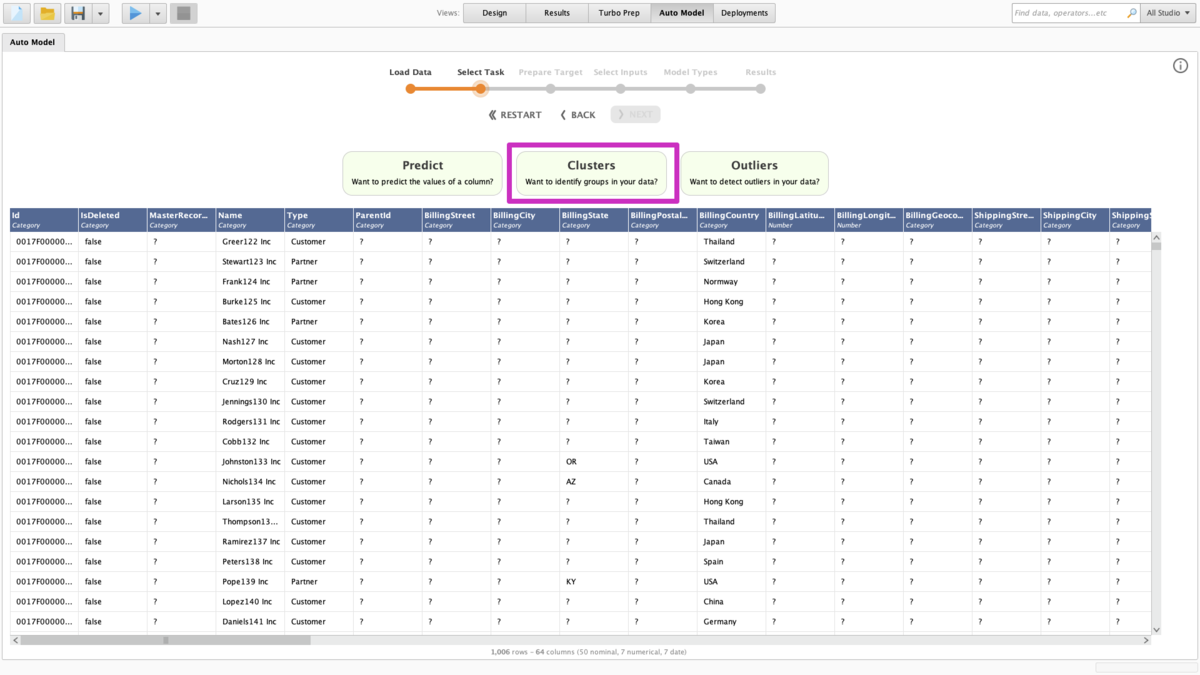
Task: Run process with the play icon
Action: click(x=134, y=13)
